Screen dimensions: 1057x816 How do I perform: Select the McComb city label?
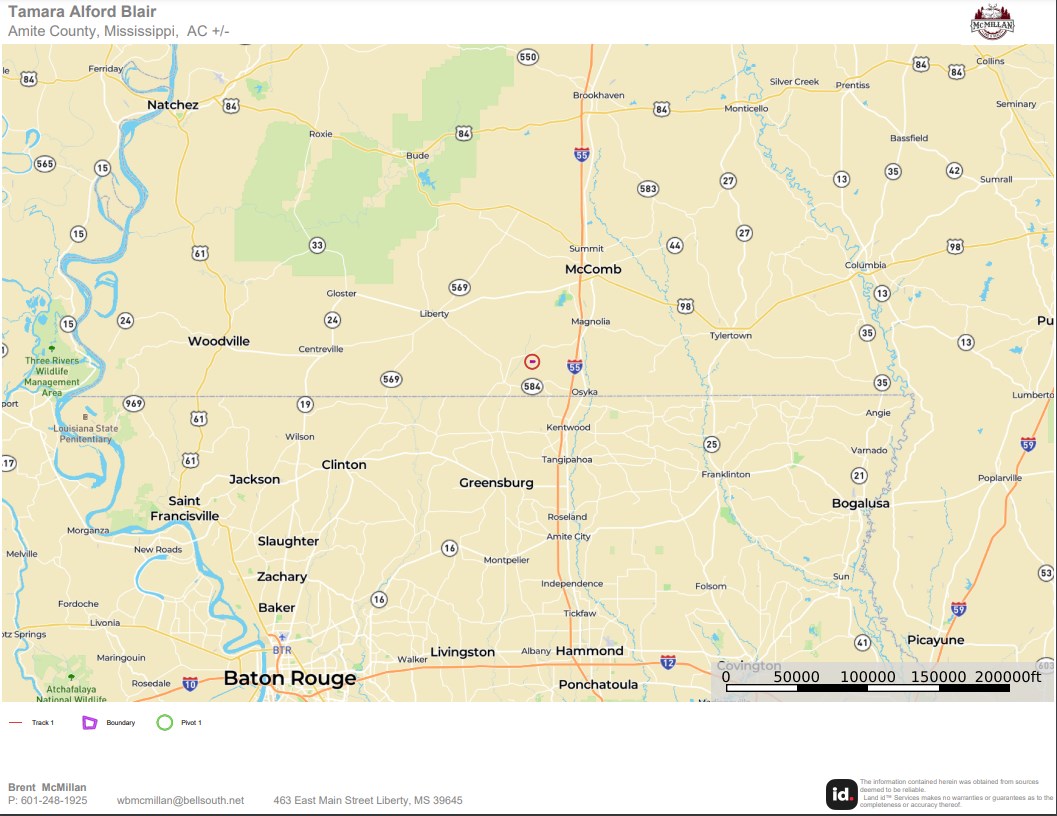coord(593,270)
